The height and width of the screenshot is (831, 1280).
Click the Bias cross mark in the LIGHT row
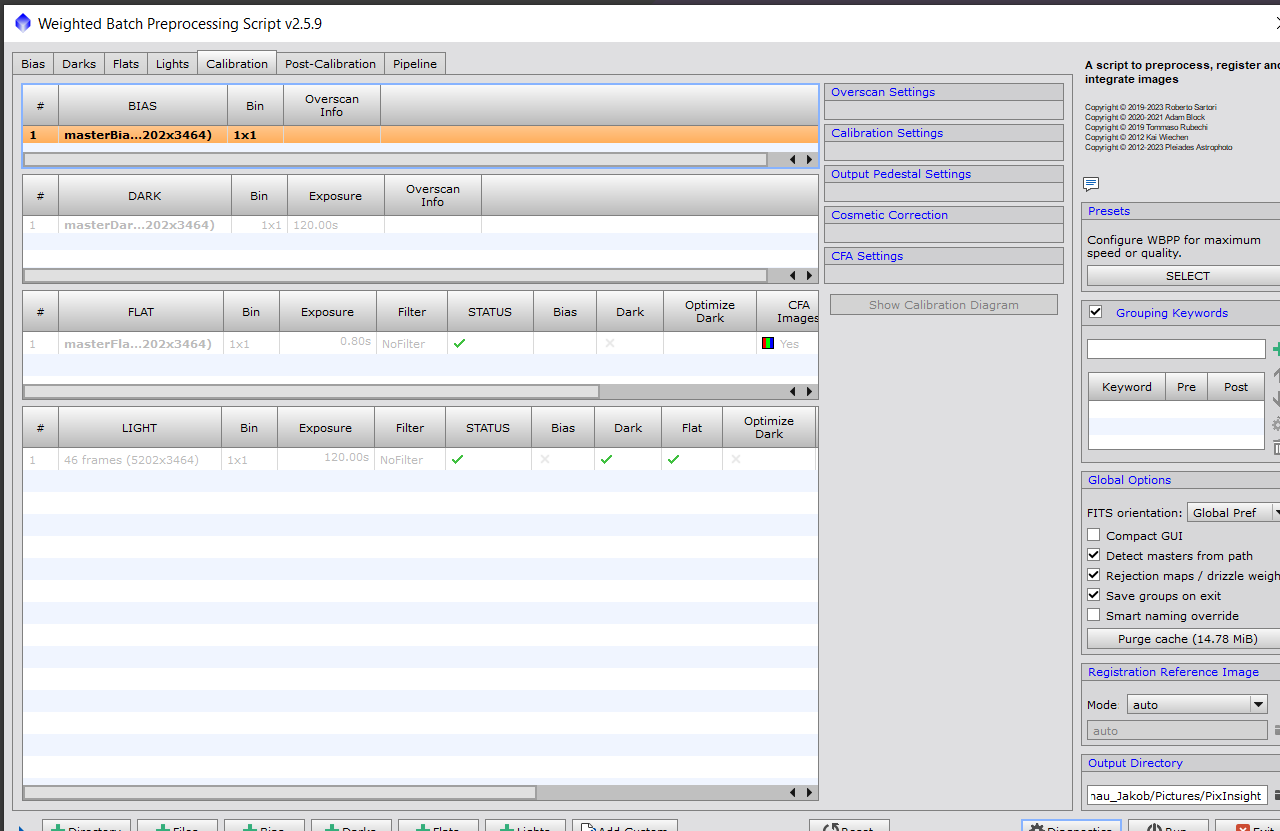coord(545,459)
